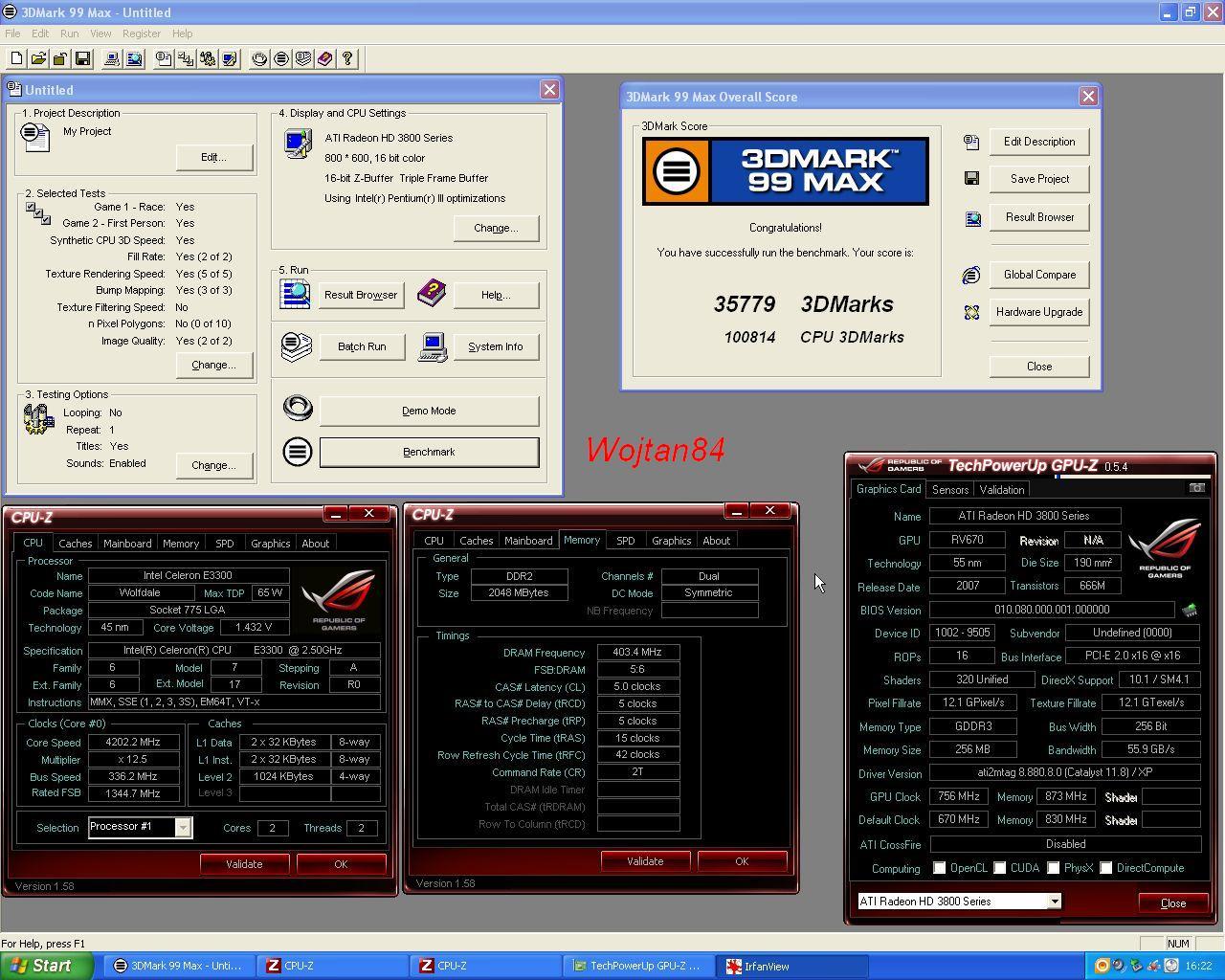The image size is (1225, 980).
Task: Switch to Mainboard tab in left CPU-Z window
Action: coord(127,544)
